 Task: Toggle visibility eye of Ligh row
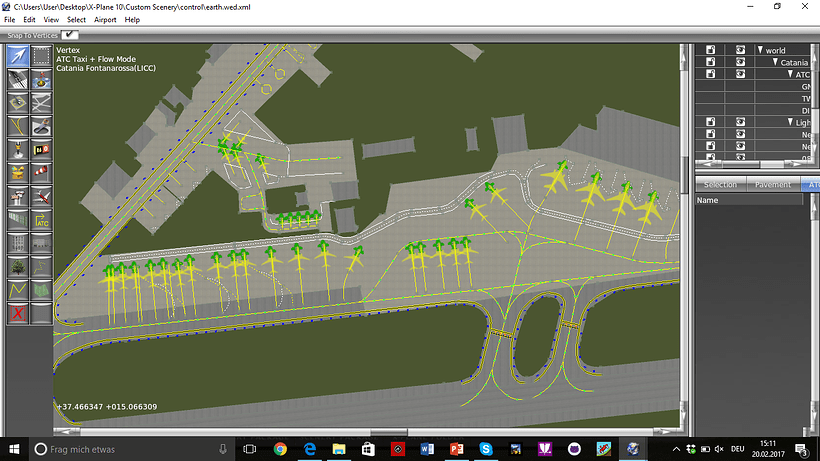(741, 122)
